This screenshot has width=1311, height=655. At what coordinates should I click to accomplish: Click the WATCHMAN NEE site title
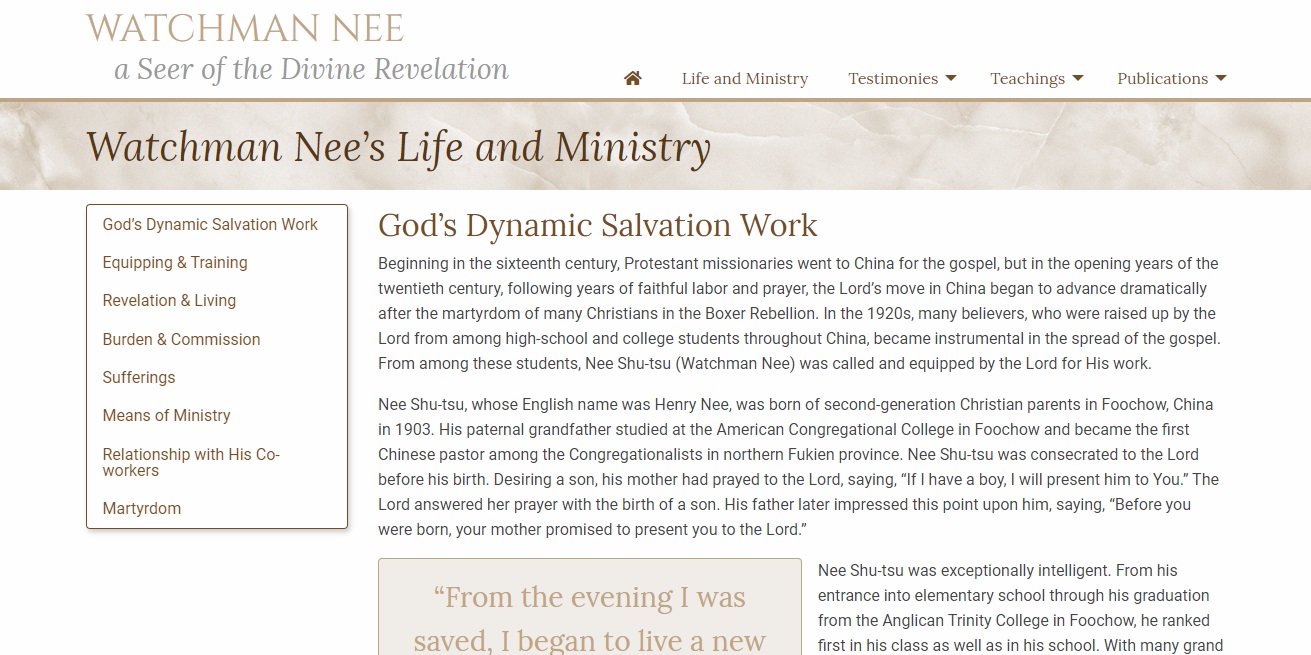point(245,28)
